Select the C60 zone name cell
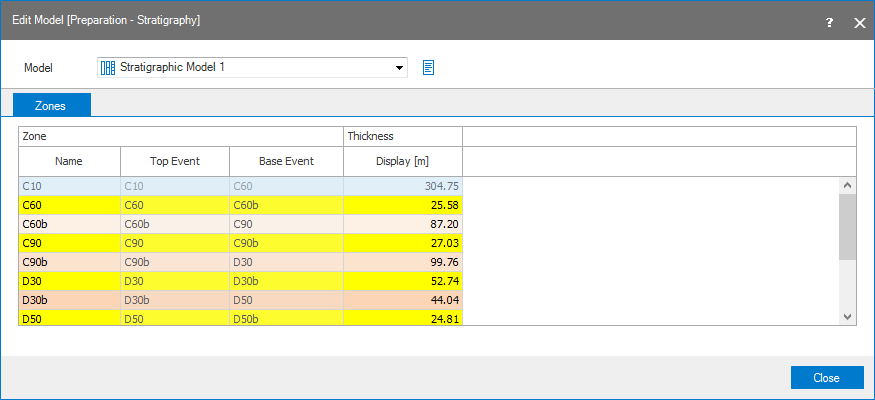875x400 pixels. pyautogui.click(x=69, y=205)
